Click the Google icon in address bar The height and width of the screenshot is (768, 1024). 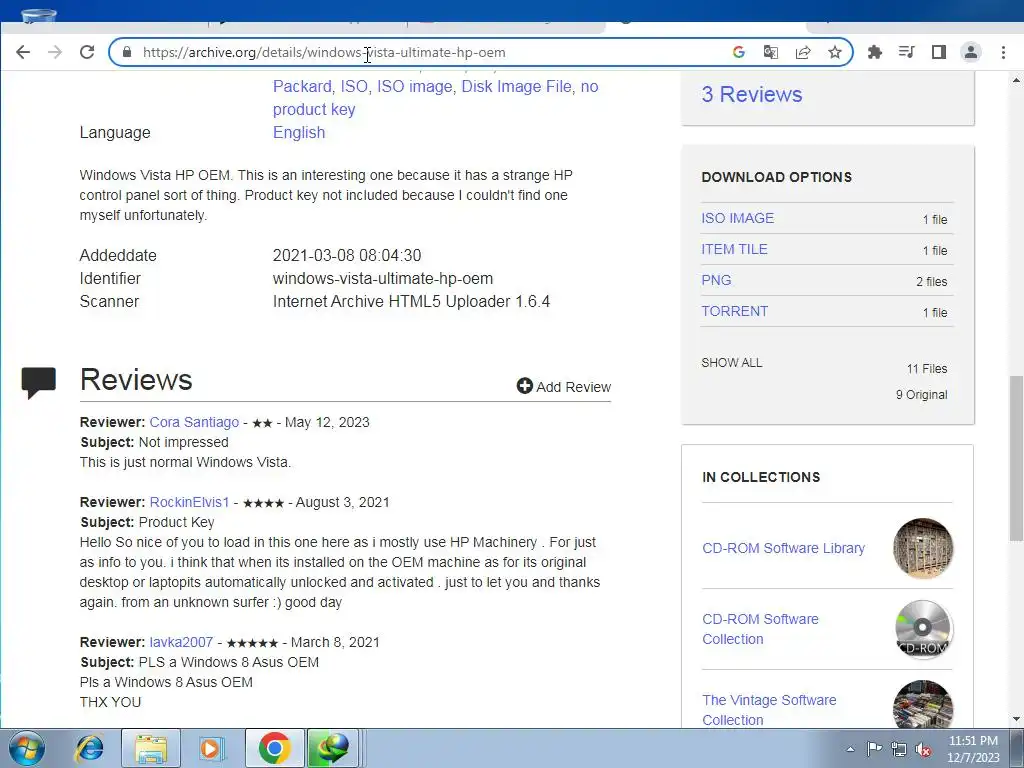pos(739,52)
